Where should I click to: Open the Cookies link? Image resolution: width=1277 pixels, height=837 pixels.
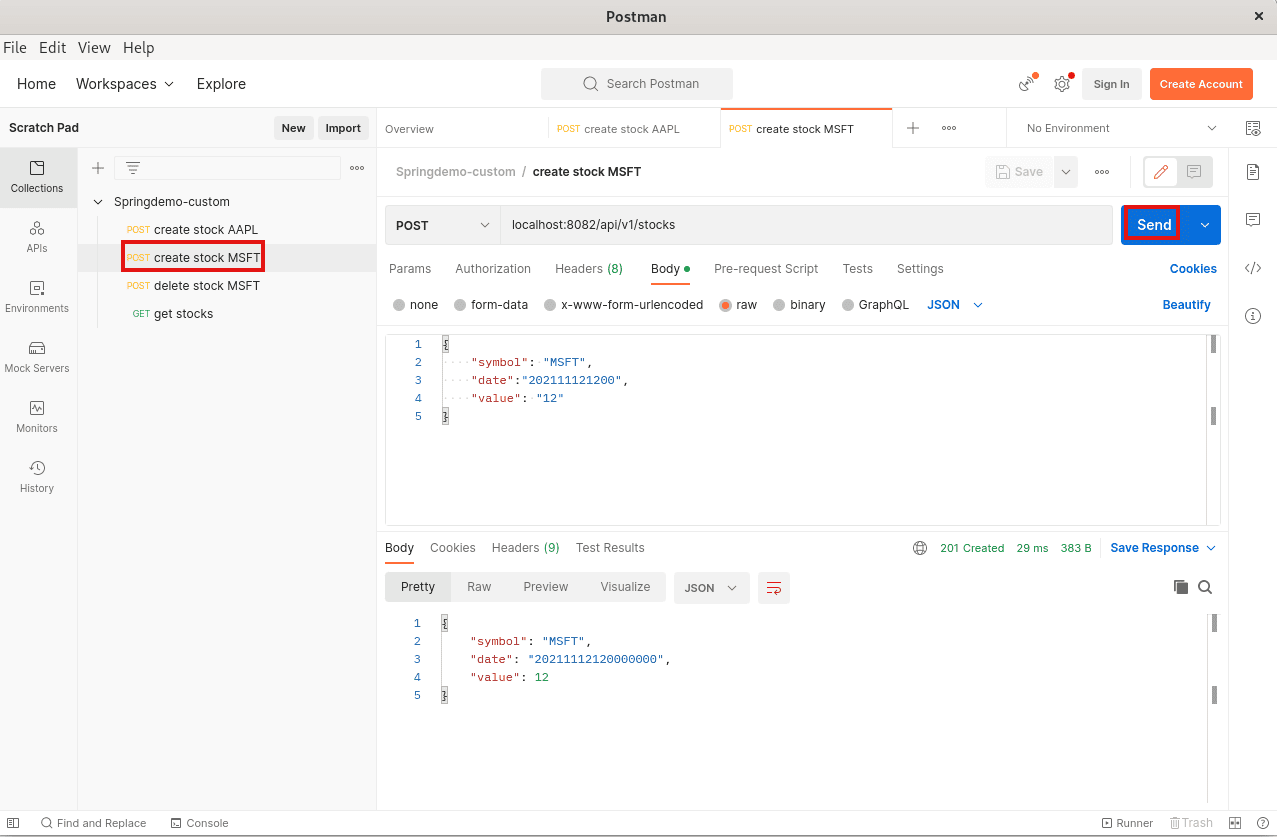point(1193,269)
